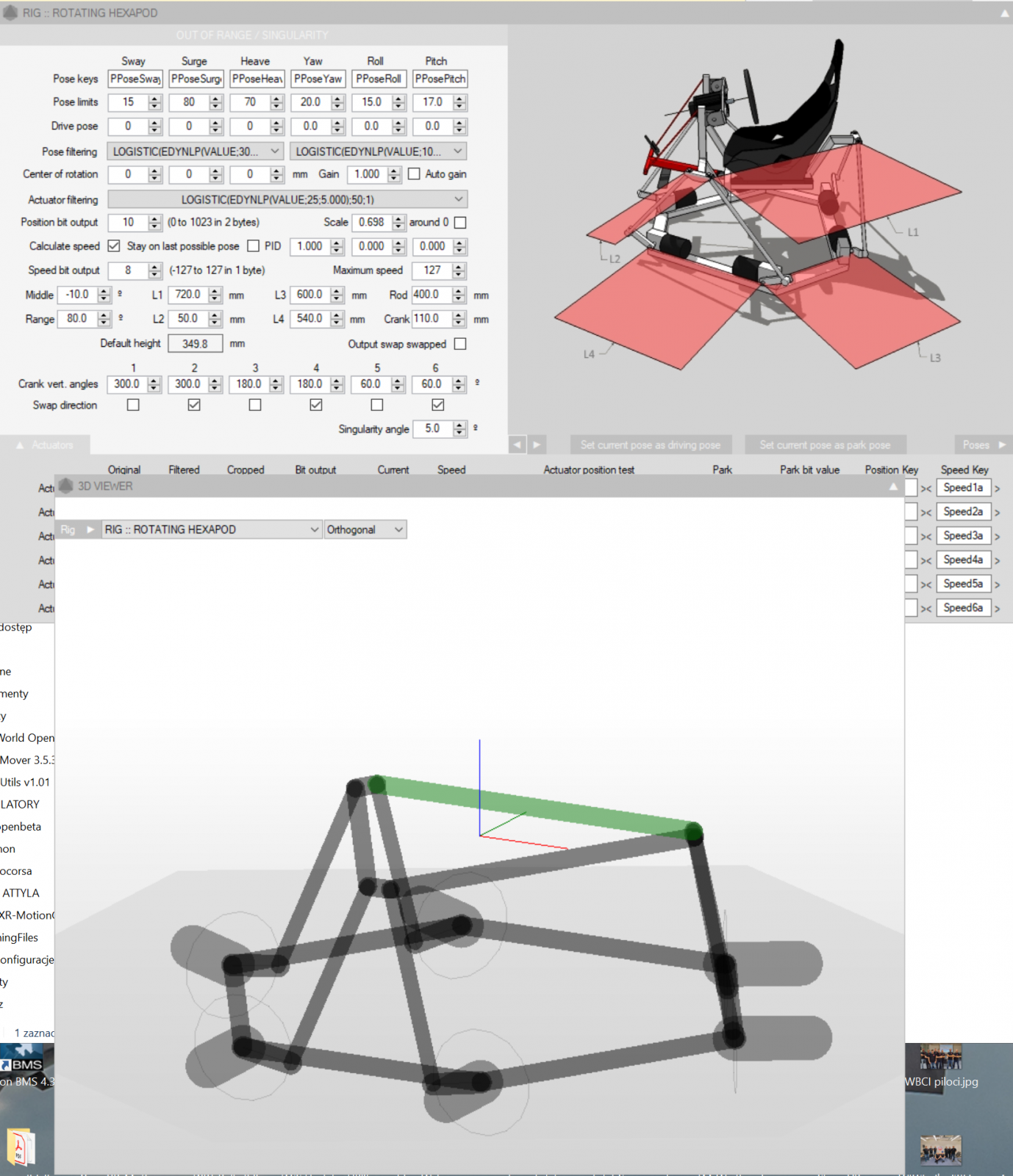Enable Stay on last possible pose
The image size is (1013, 1176).
[x=254, y=245]
